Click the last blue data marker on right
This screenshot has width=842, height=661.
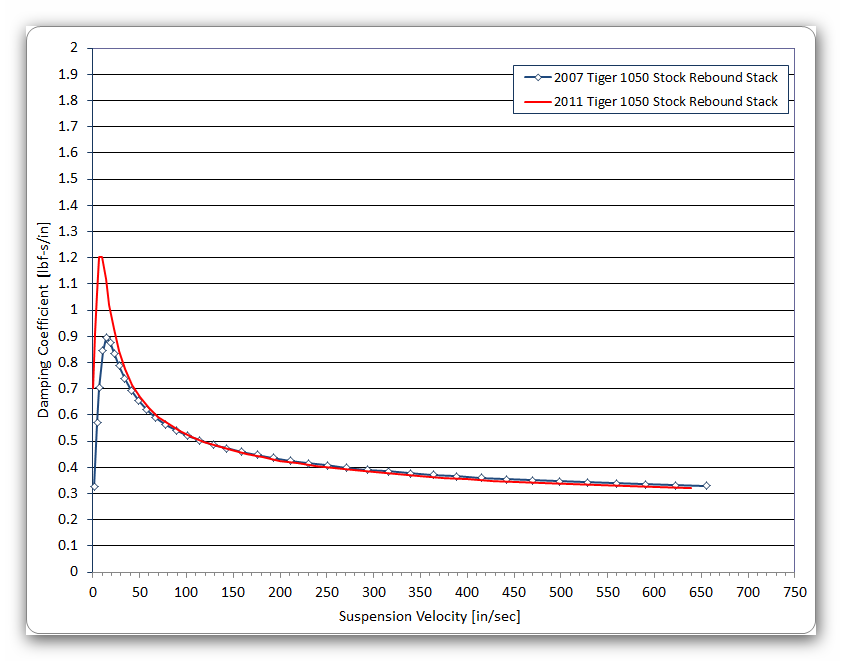click(706, 485)
